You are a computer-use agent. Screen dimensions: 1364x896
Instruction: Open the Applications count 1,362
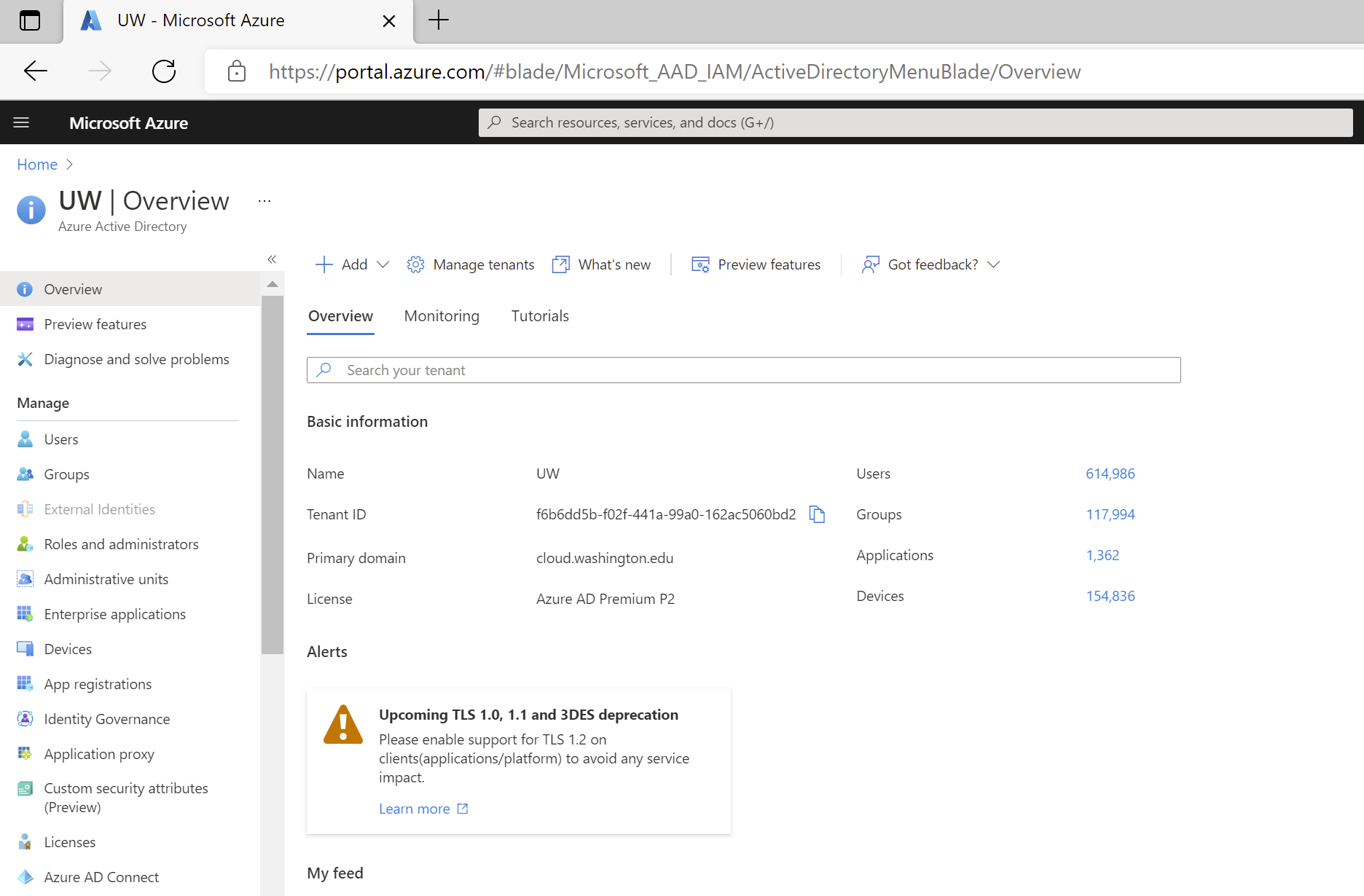click(x=1102, y=555)
